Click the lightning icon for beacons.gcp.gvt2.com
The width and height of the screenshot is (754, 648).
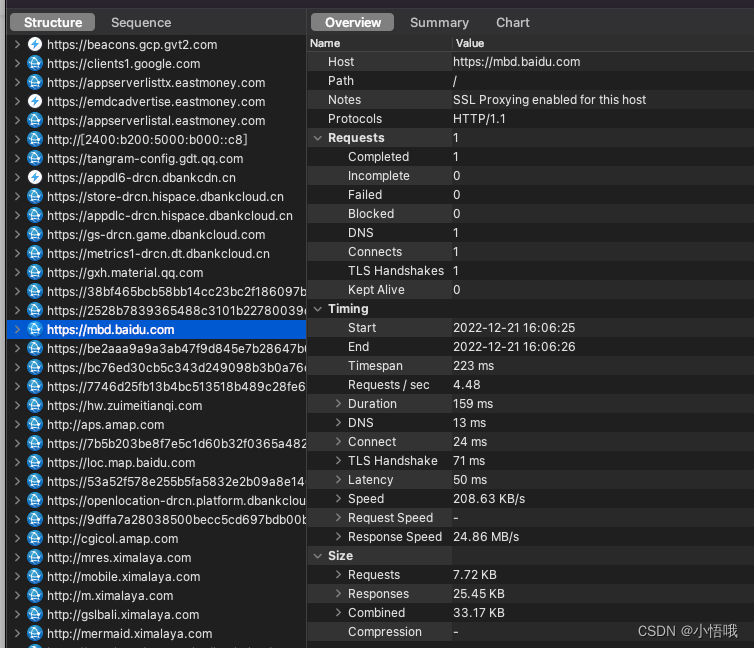tap(35, 44)
